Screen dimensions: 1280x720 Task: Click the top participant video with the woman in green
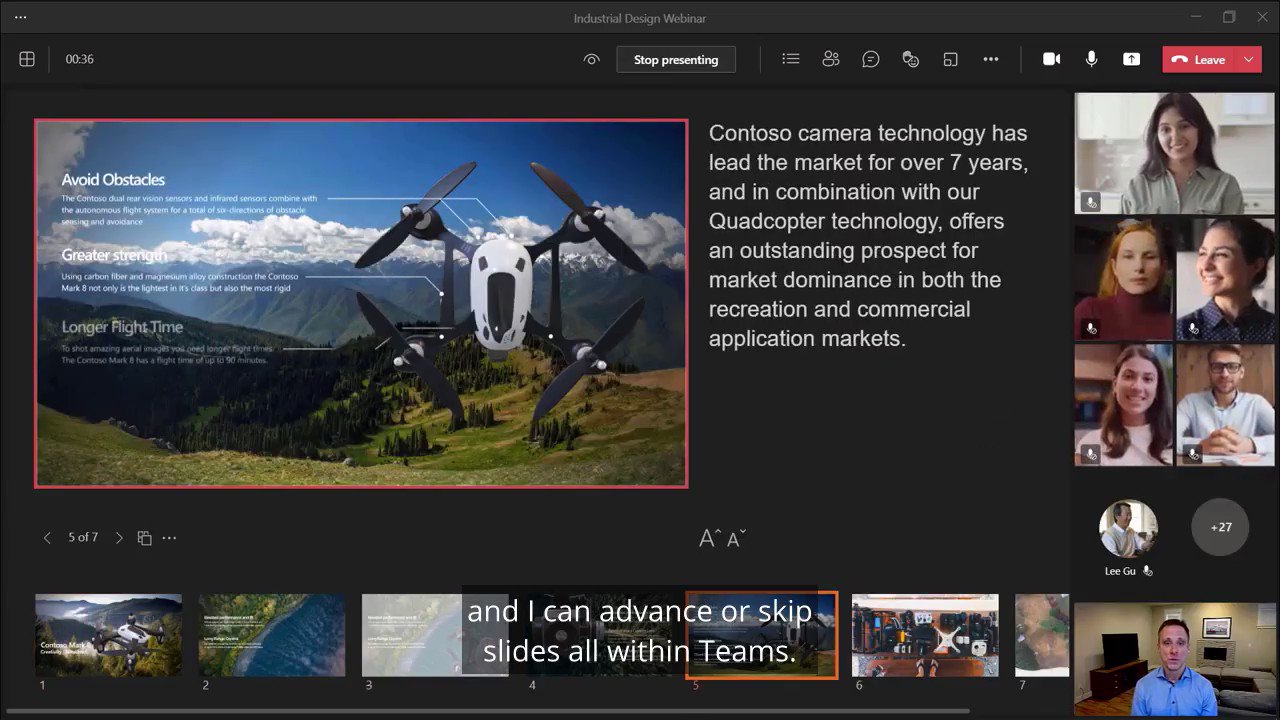1175,153
